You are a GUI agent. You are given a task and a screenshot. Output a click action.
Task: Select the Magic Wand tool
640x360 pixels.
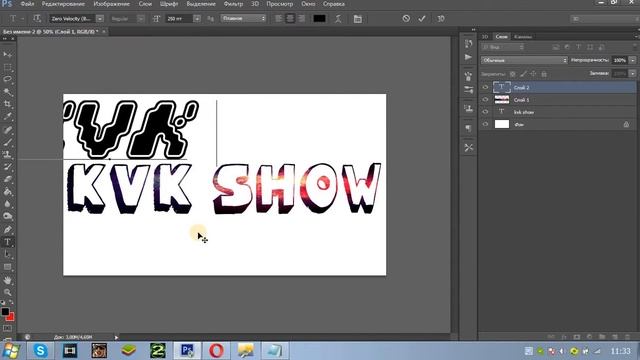pyautogui.click(x=7, y=92)
